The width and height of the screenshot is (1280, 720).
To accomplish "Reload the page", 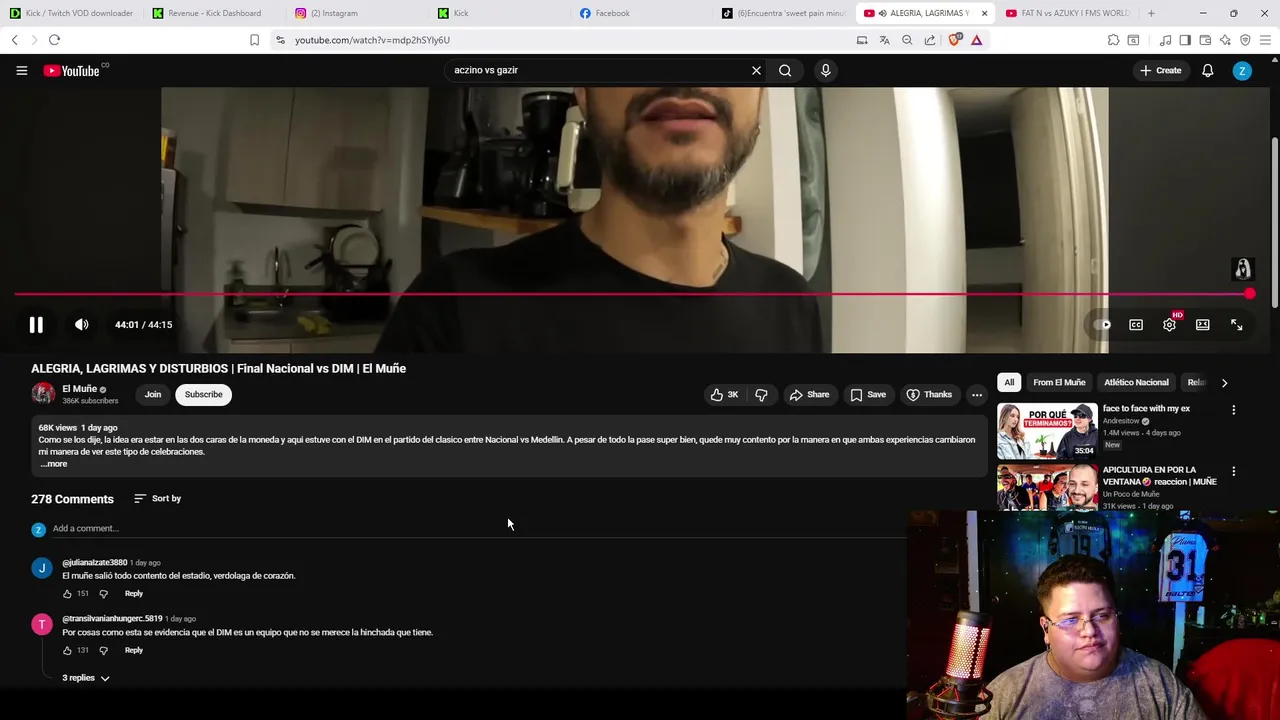I will click(54, 40).
